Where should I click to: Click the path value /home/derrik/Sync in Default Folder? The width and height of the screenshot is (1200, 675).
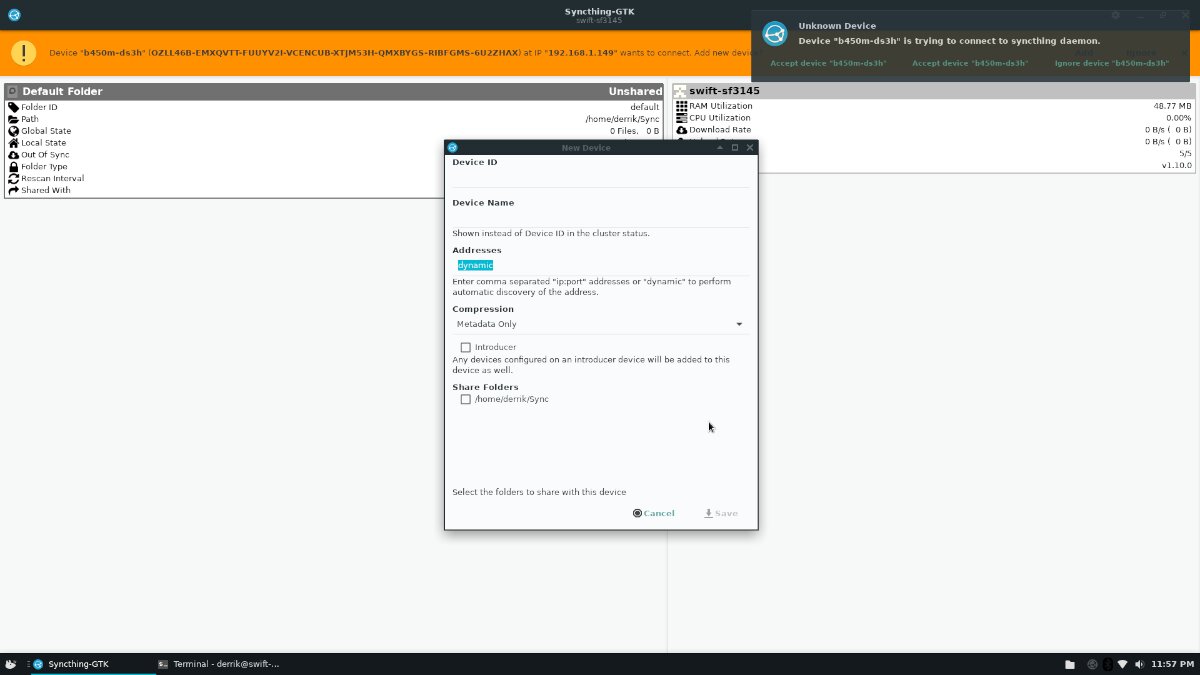click(622, 119)
